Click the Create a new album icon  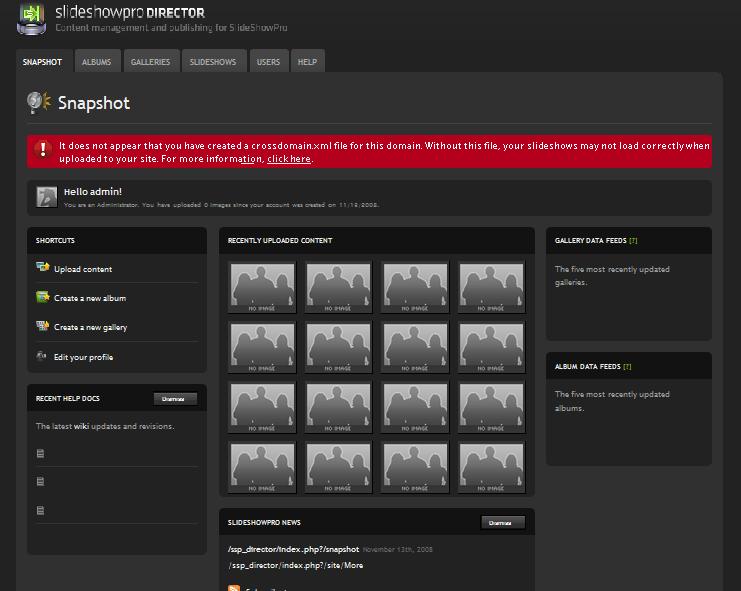tap(43, 297)
